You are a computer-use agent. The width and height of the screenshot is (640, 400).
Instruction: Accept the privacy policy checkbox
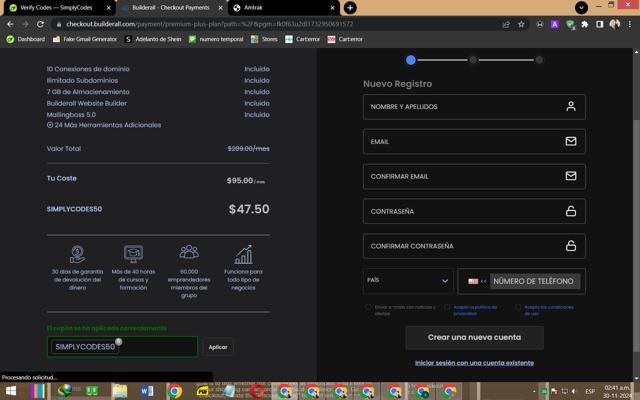tap(447, 307)
